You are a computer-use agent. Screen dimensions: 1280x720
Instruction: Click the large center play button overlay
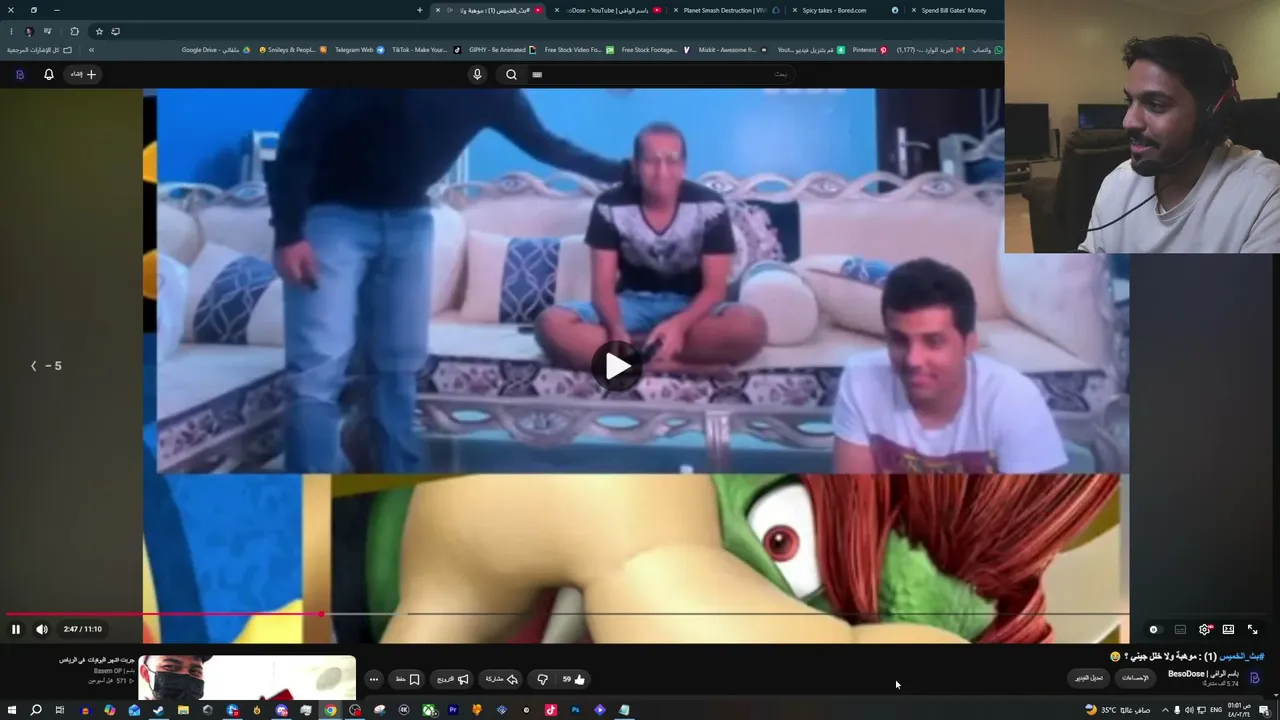coord(618,366)
